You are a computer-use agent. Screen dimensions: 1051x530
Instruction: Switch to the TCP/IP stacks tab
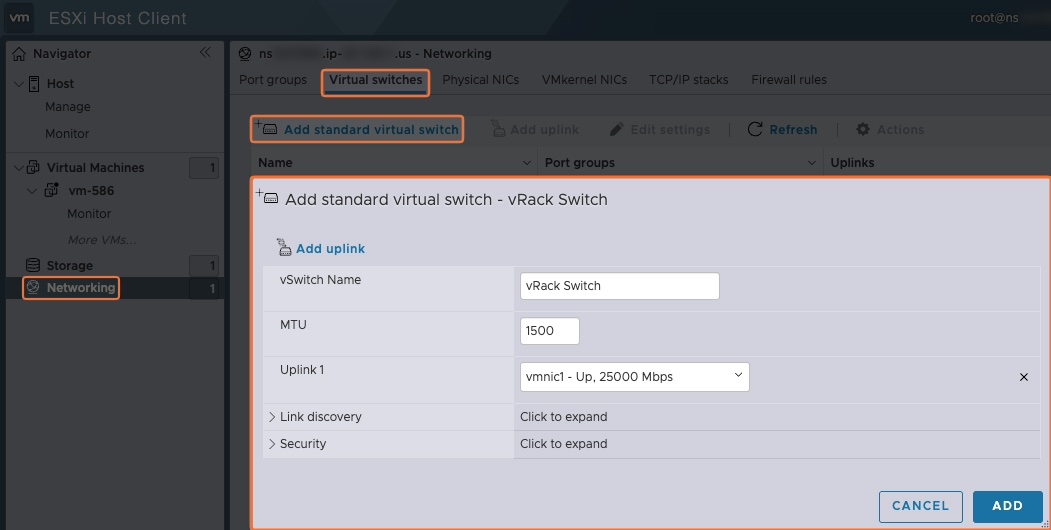click(688, 80)
